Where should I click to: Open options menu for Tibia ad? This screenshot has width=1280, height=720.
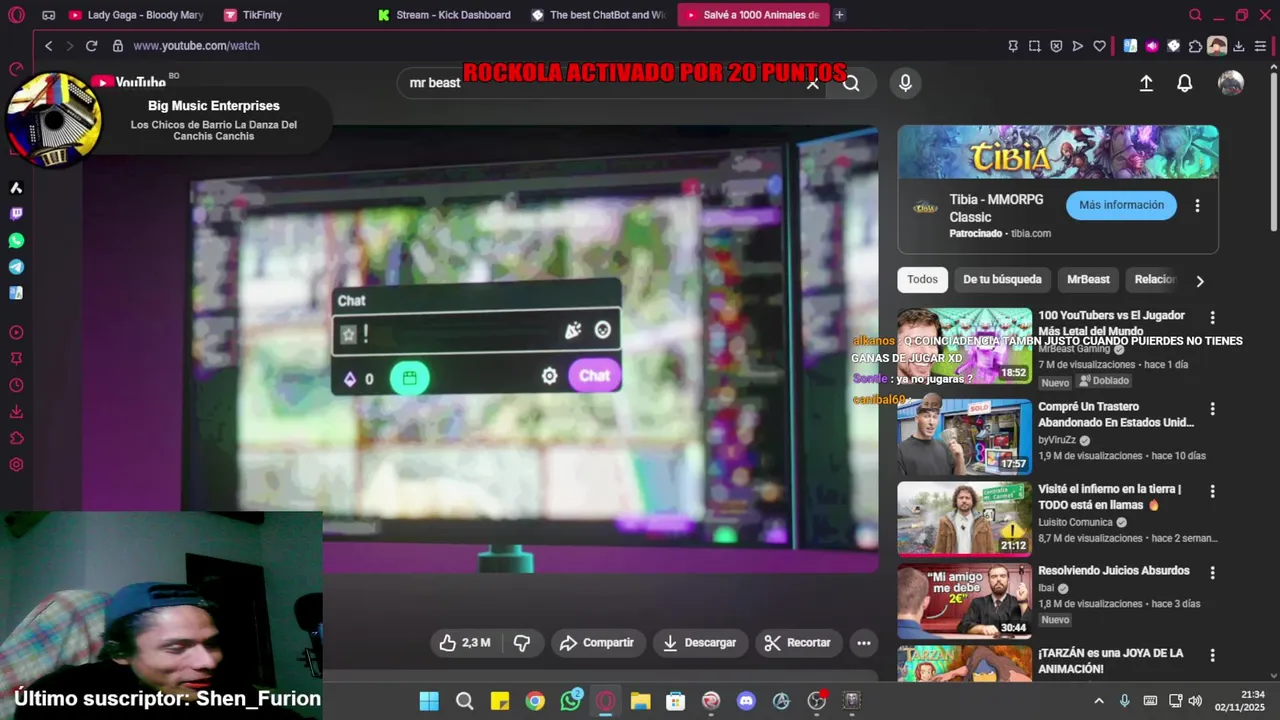tap(1197, 206)
